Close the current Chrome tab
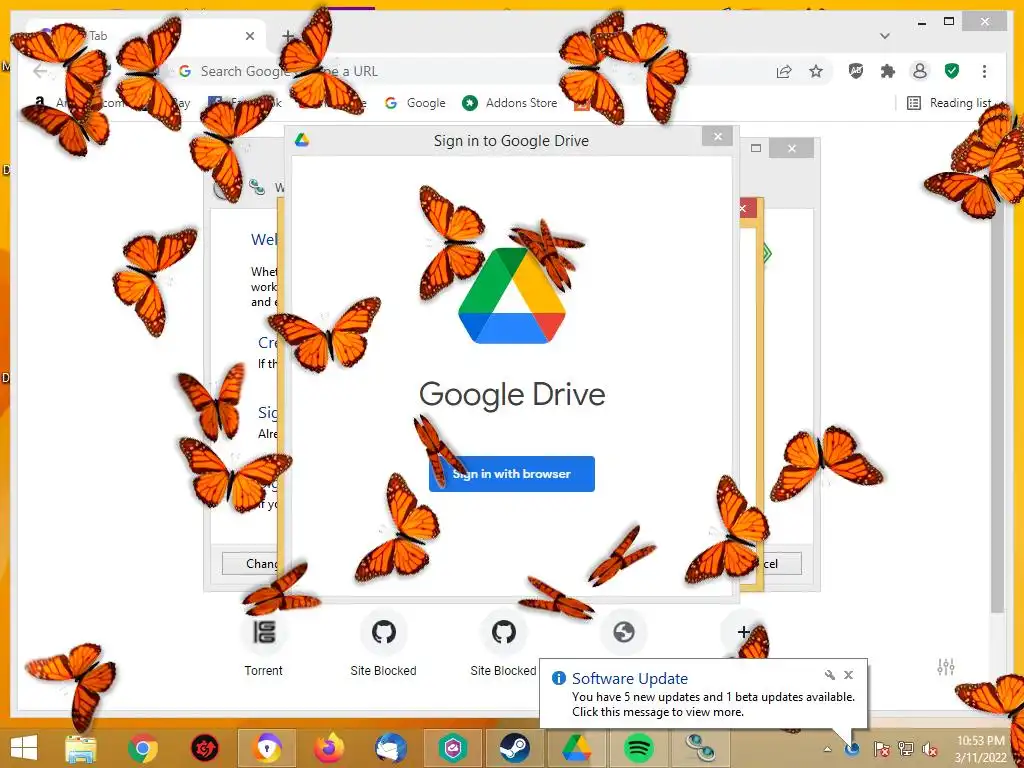The width and height of the screenshot is (1024, 768). click(x=250, y=36)
